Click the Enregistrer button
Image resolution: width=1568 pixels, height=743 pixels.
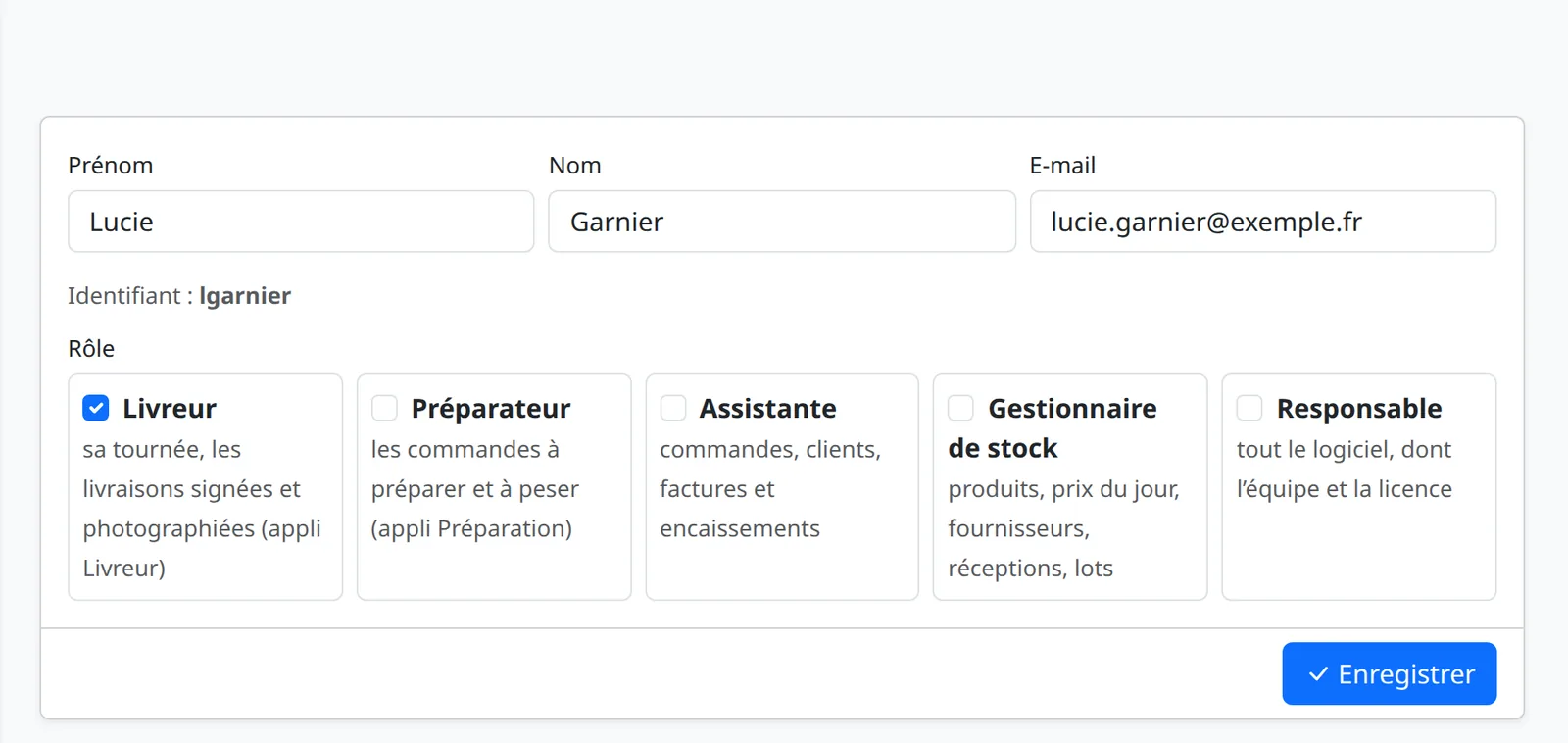click(x=1389, y=673)
